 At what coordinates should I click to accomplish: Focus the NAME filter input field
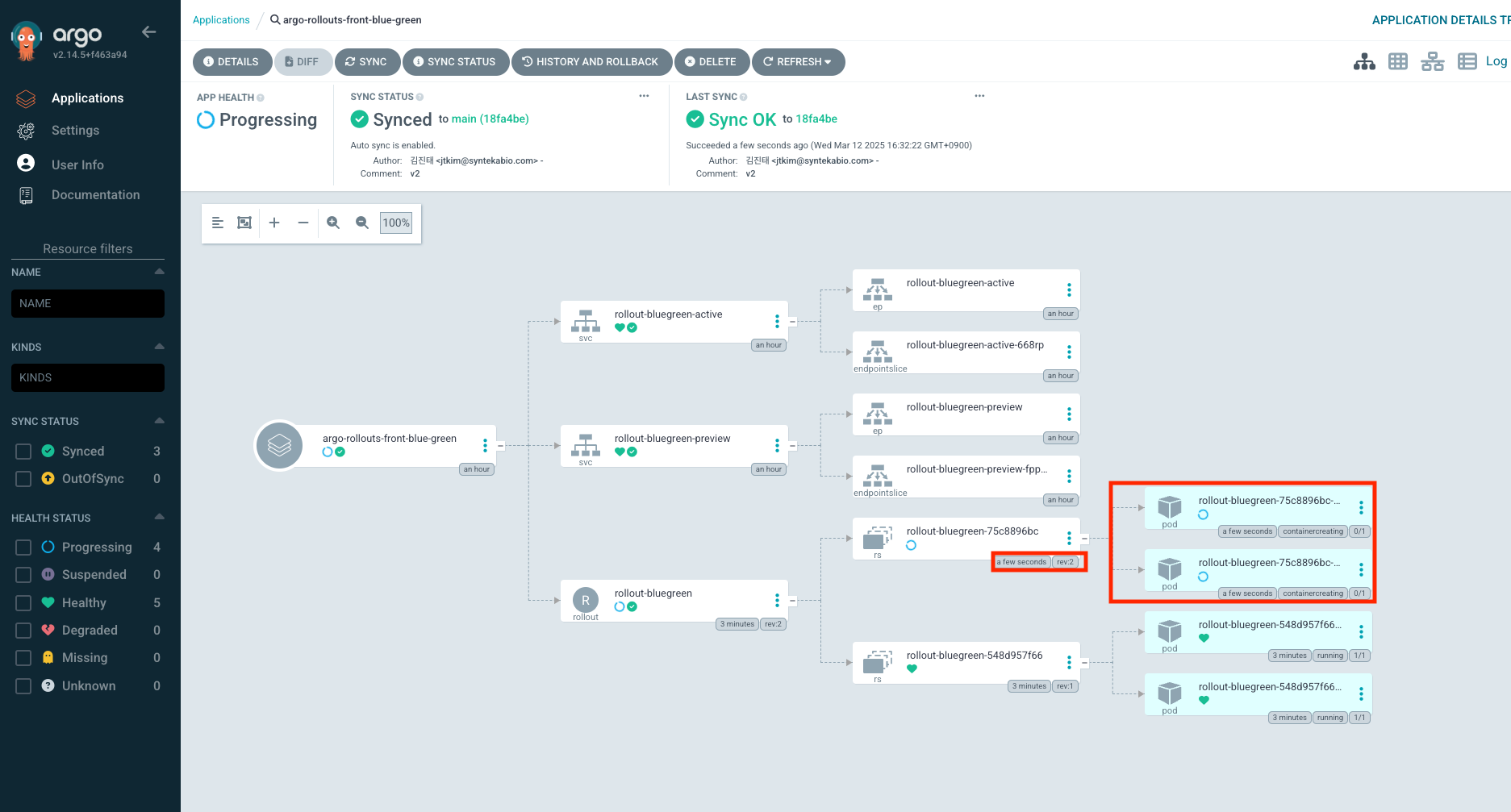(x=88, y=303)
